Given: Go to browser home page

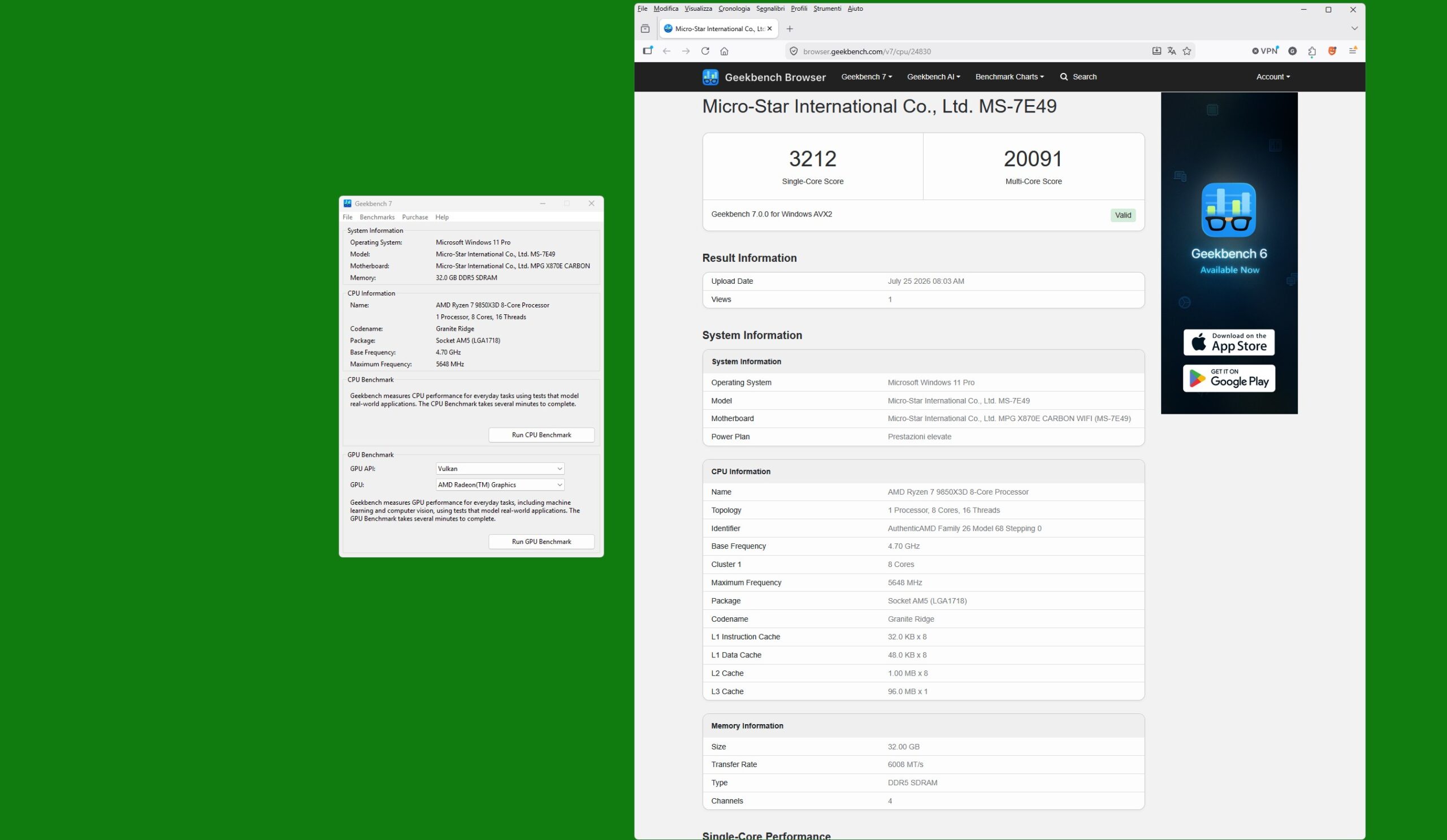Looking at the screenshot, I should click(724, 51).
